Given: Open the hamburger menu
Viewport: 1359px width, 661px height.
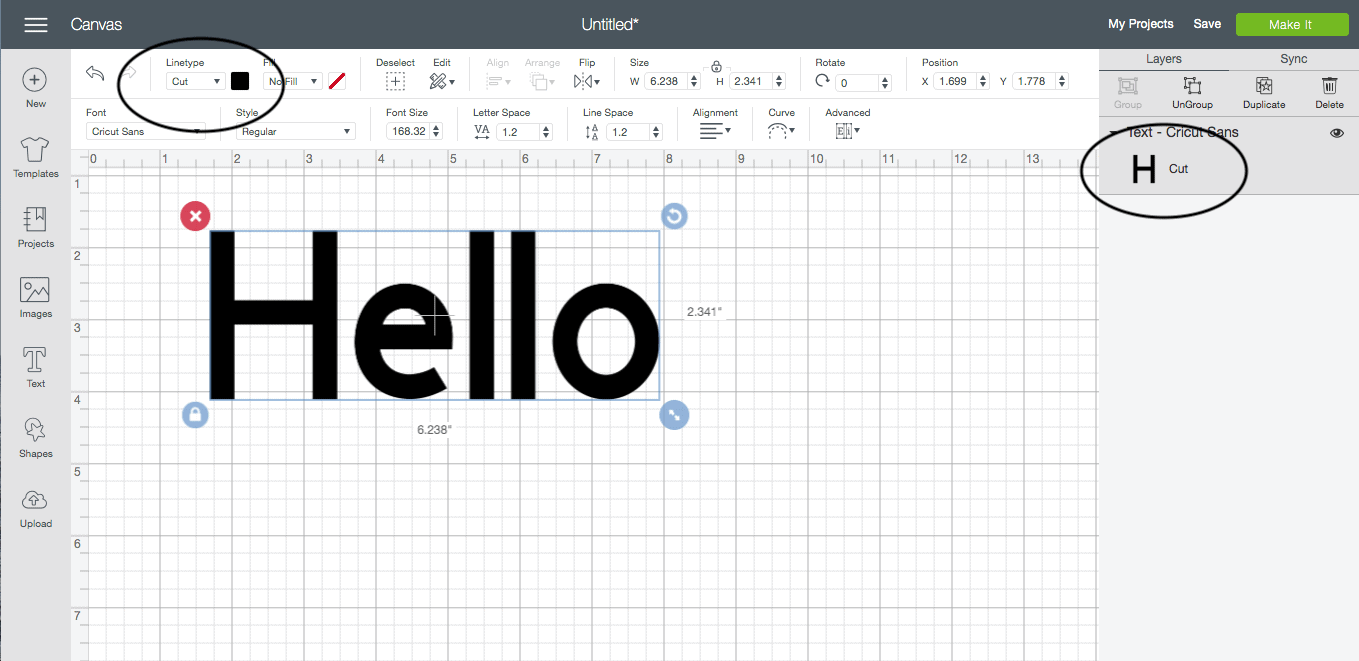Looking at the screenshot, I should click(36, 25).
